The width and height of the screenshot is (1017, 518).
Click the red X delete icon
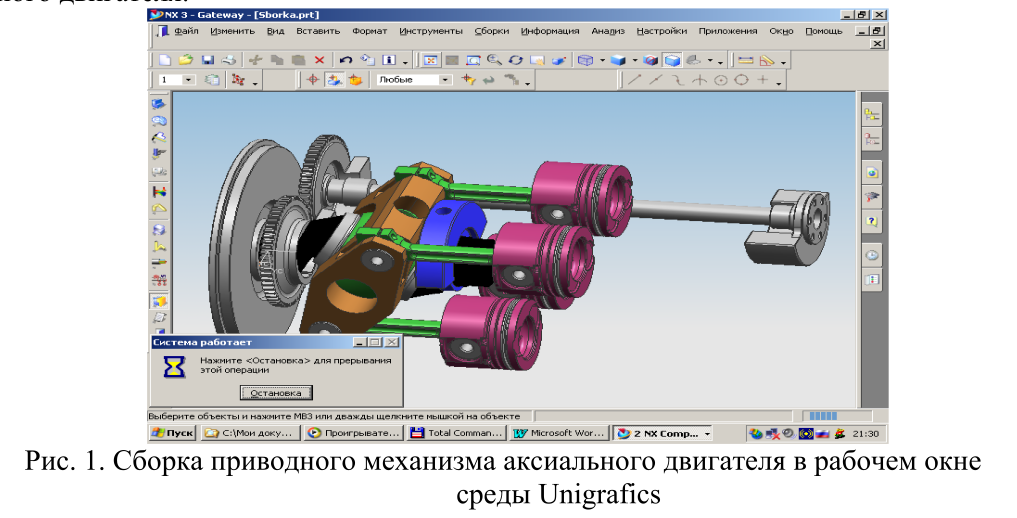coord(319,60)
